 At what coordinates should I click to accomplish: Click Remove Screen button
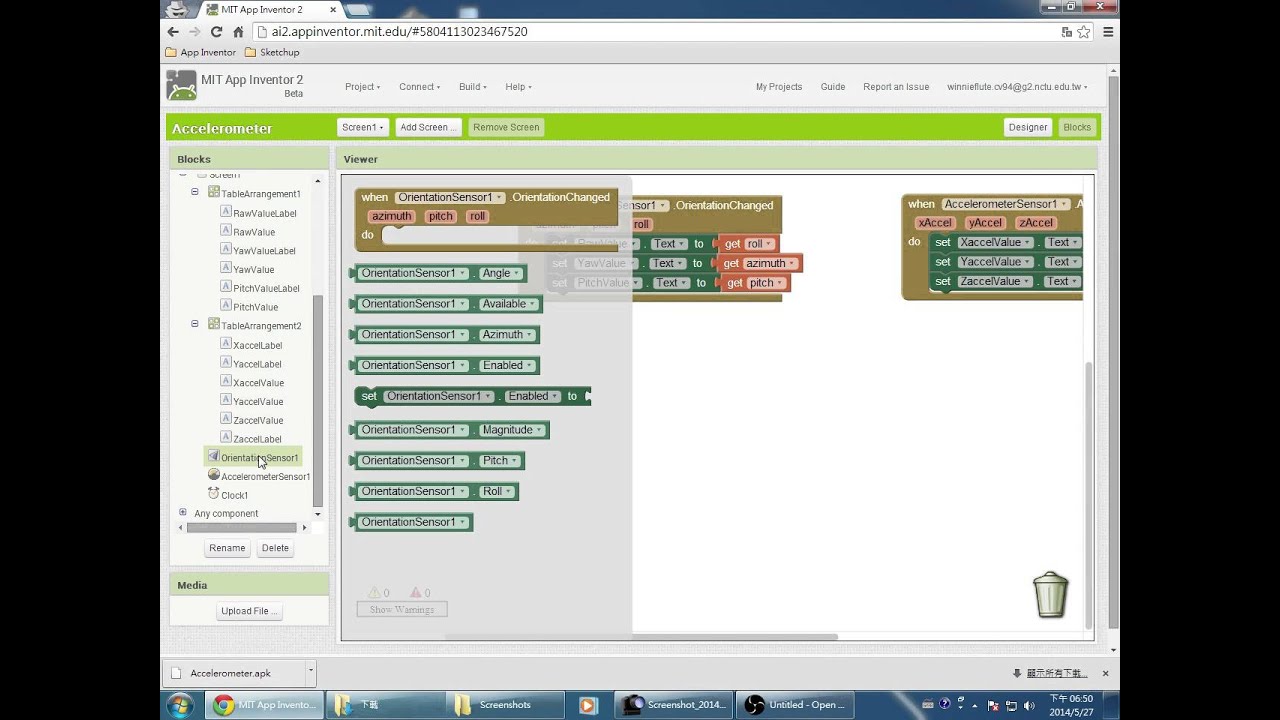[506, 127]
